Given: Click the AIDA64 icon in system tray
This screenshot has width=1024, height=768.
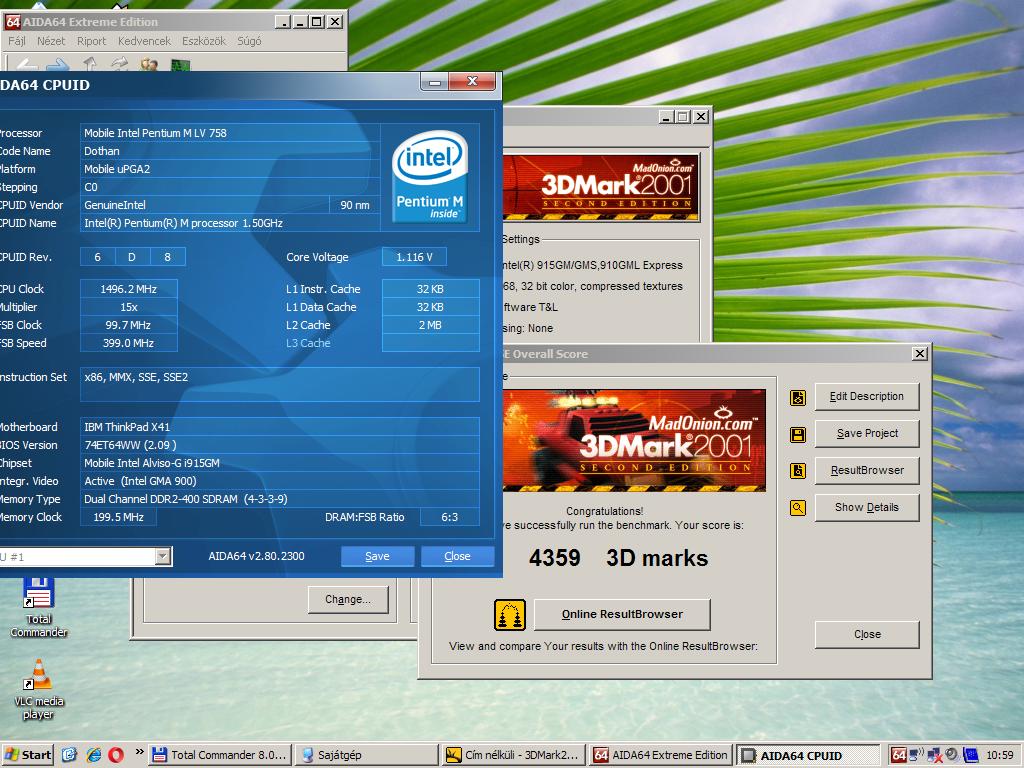Looking at the screenshot, I should (x=899, y=755).
